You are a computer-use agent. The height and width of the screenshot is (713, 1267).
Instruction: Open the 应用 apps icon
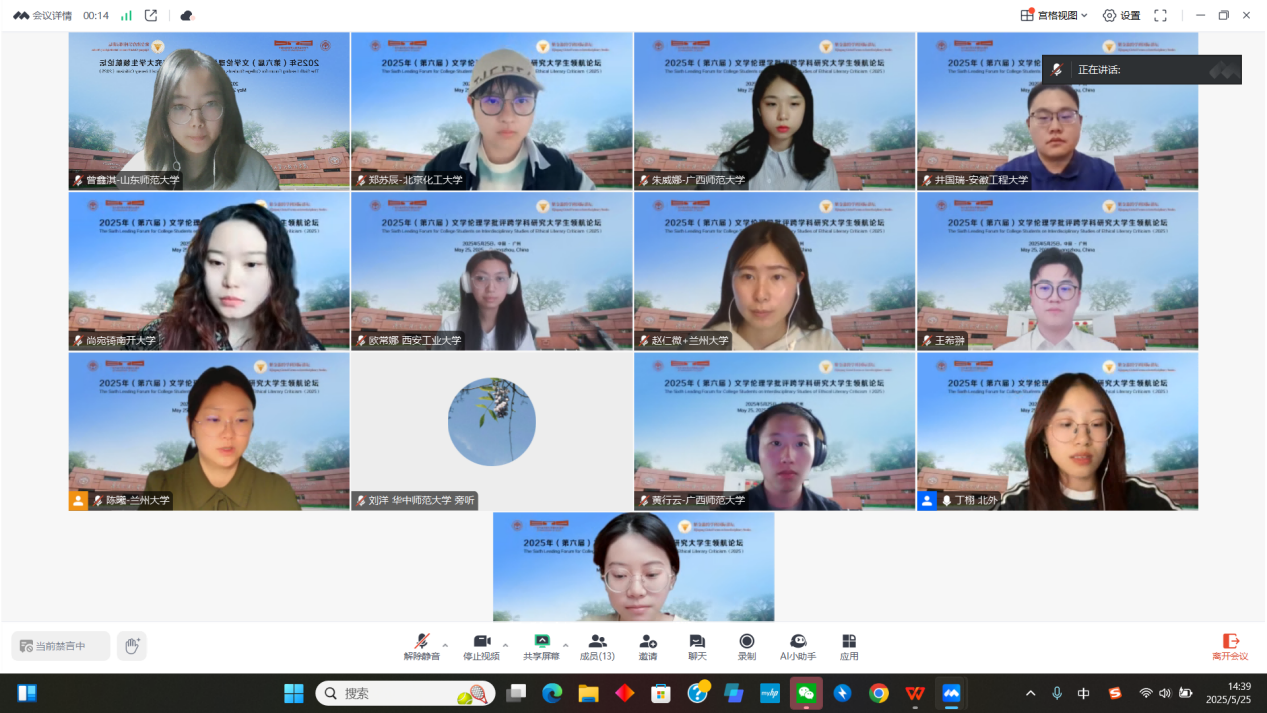tap(849, 646)
